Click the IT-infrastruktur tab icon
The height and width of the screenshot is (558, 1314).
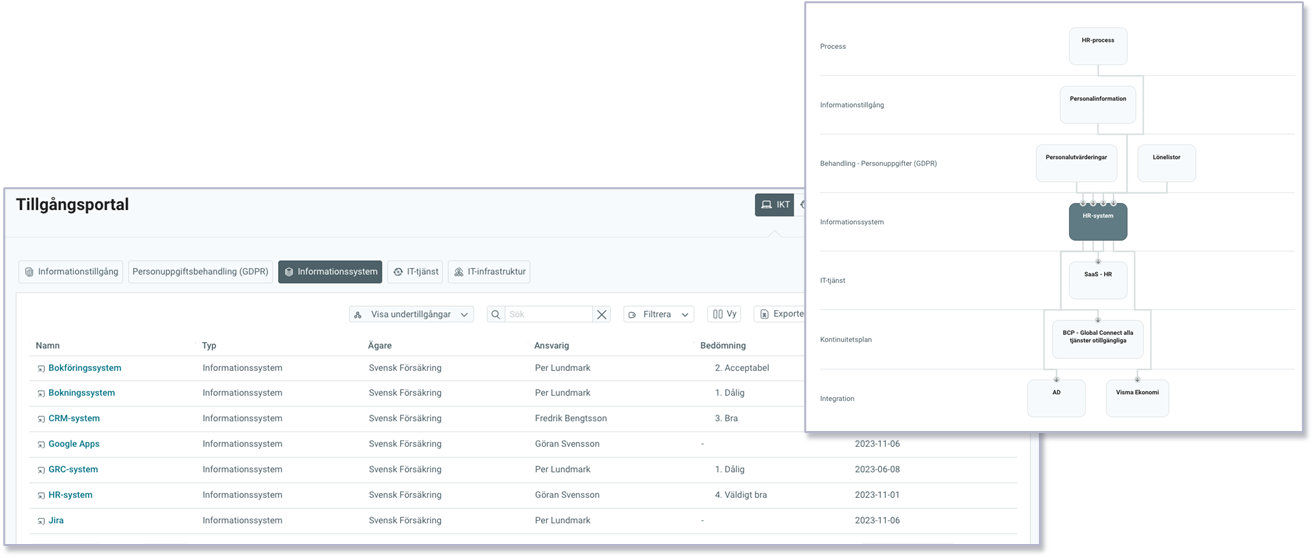(458, 272)
